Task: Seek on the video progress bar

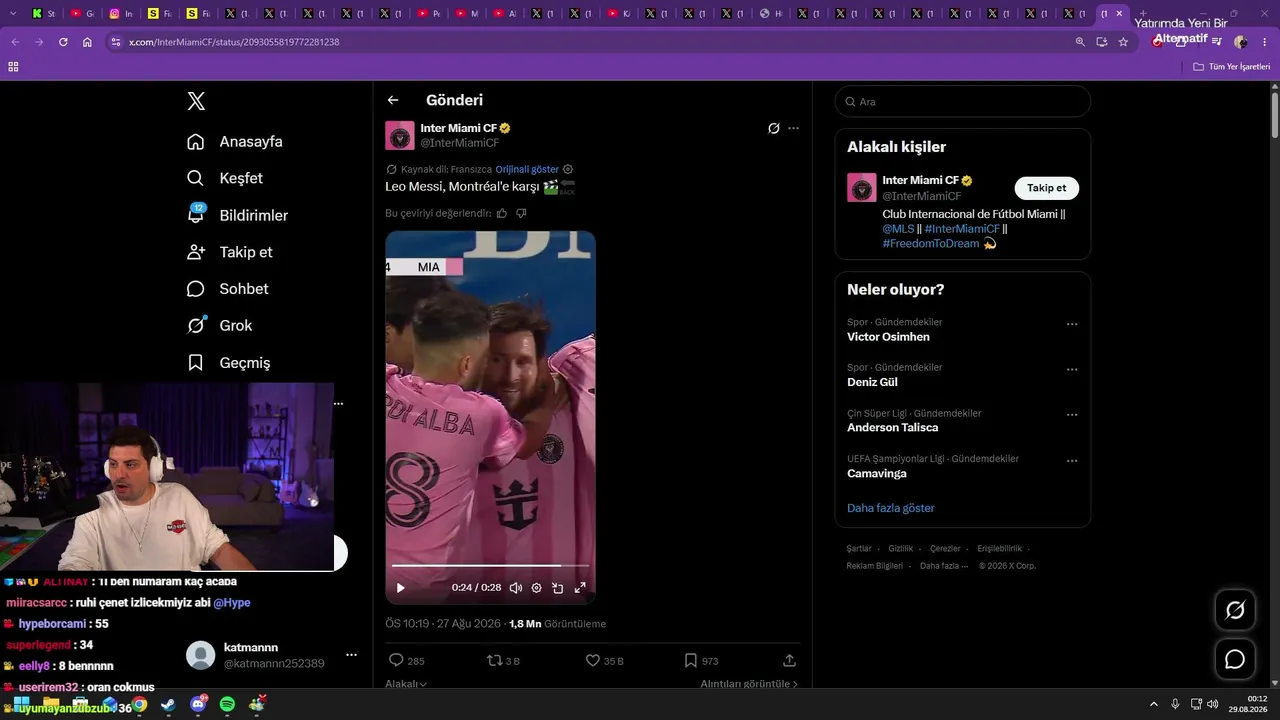Action: pos(490,566)
